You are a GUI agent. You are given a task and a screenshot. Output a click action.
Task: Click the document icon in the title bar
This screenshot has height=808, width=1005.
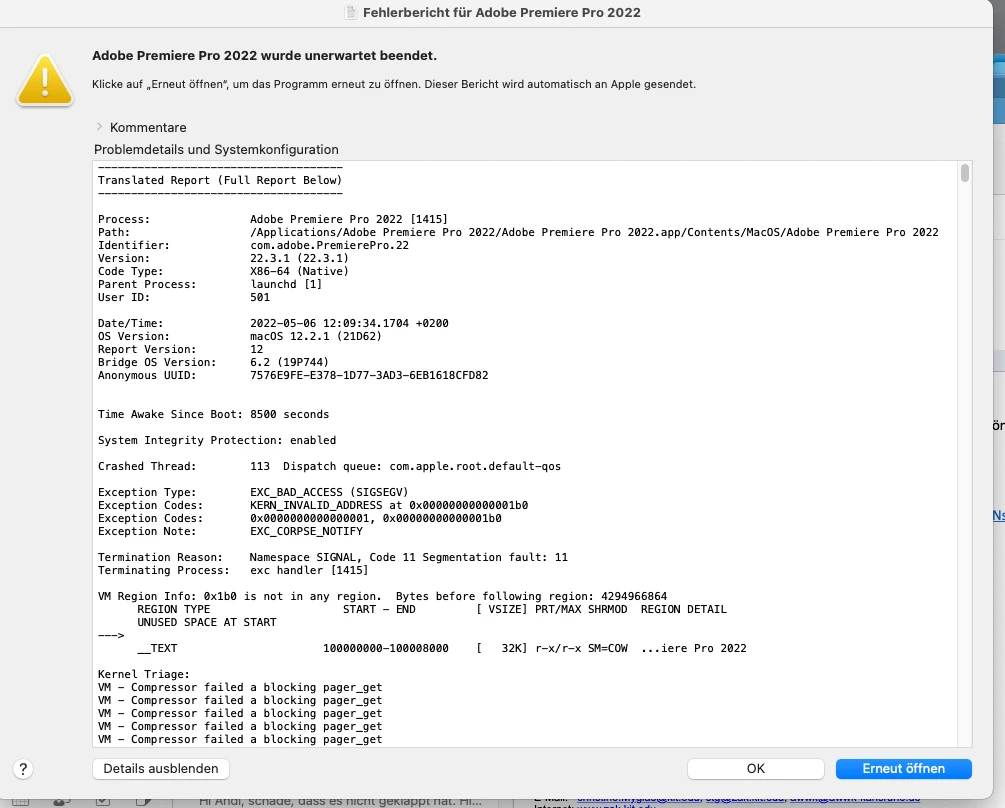(351, 12)
